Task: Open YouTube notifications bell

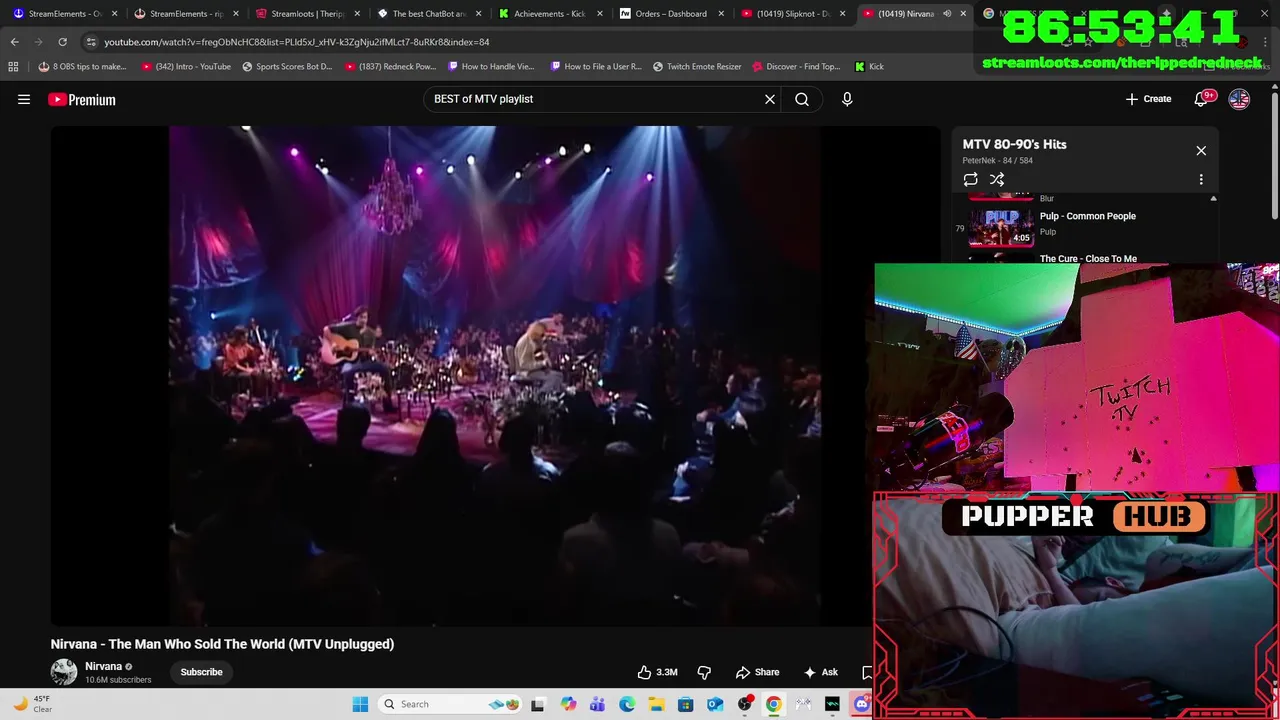Action: [x=1201, y=99]
